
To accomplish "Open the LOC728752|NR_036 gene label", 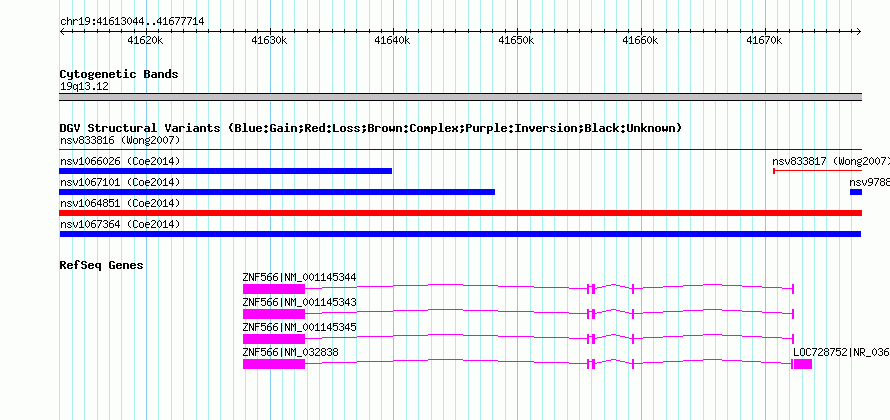I will [841, 352].
